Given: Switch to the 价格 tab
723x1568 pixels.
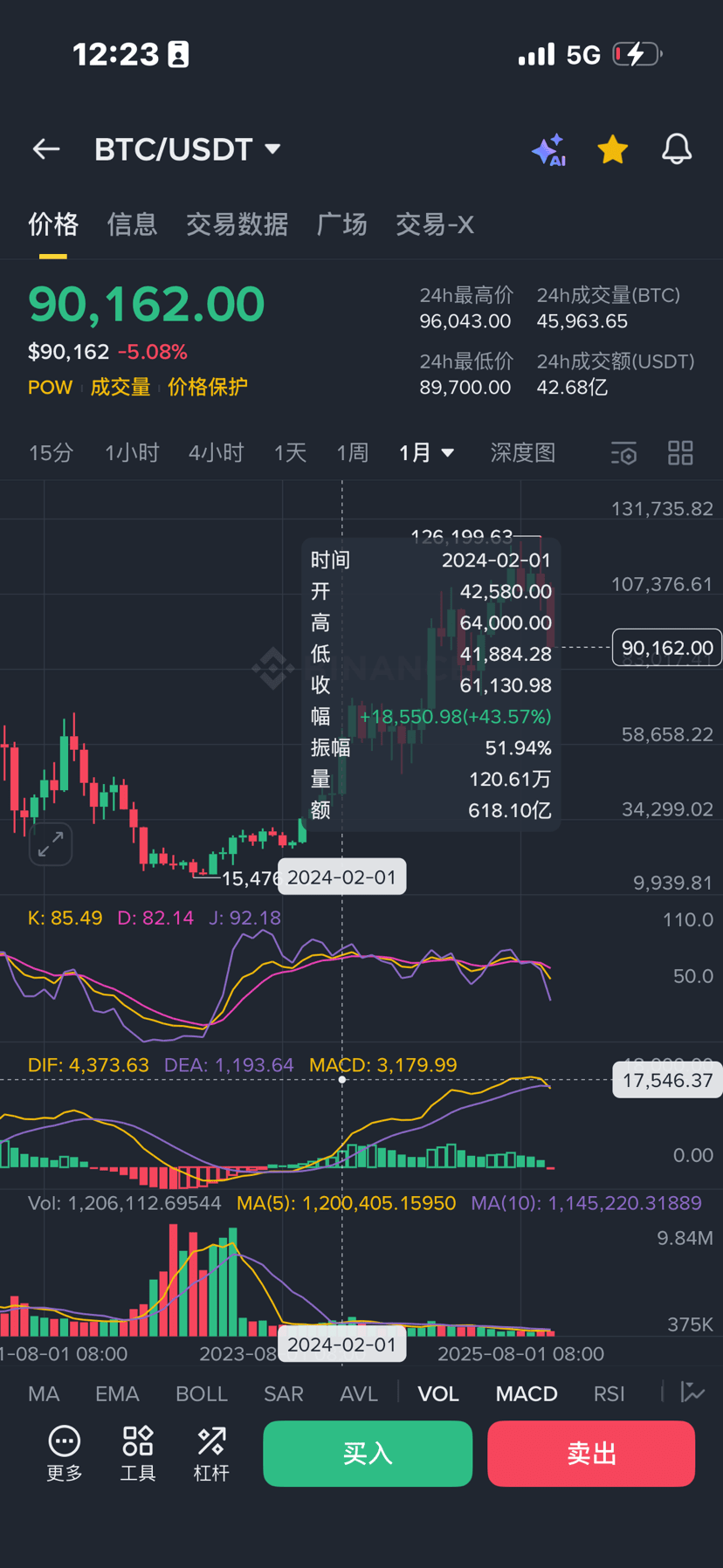Looking at the screenshot, I should pyautogui.click(x=53, y=224).
